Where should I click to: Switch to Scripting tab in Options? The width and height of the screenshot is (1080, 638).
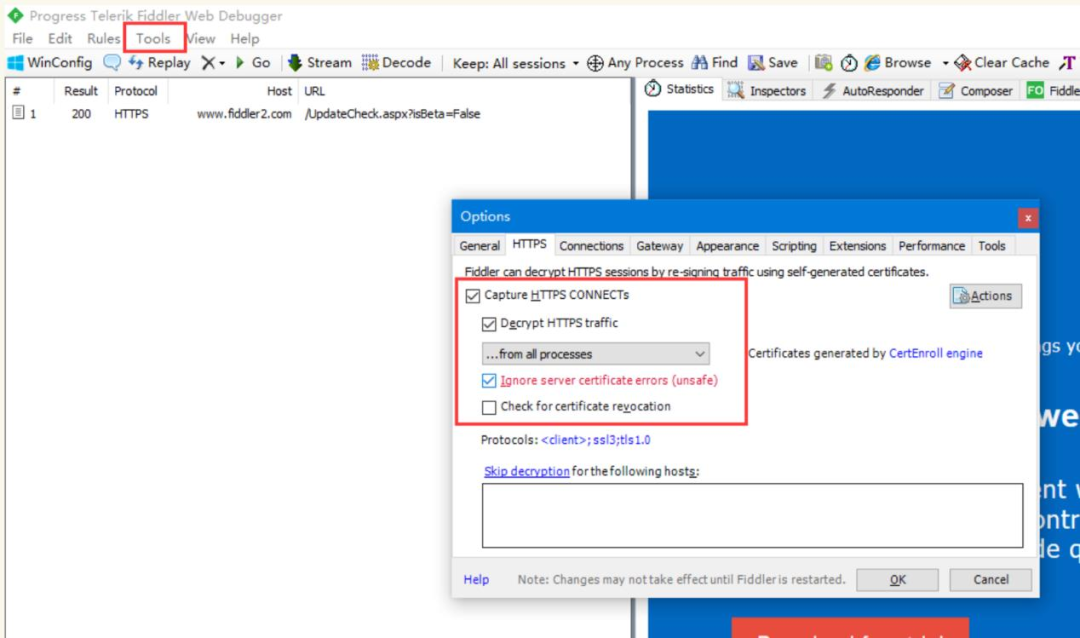tap(793, 246)
